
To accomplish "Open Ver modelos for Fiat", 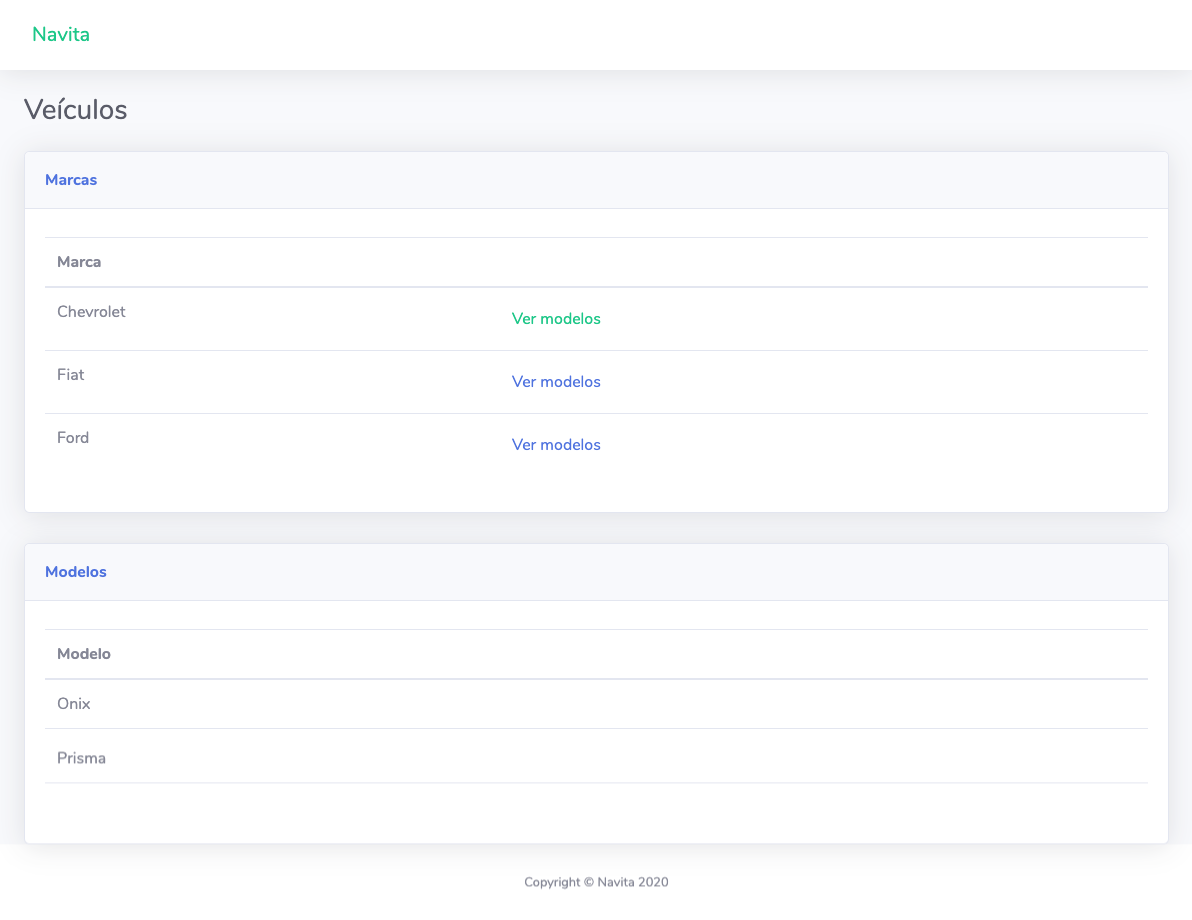I will [556, 381].
